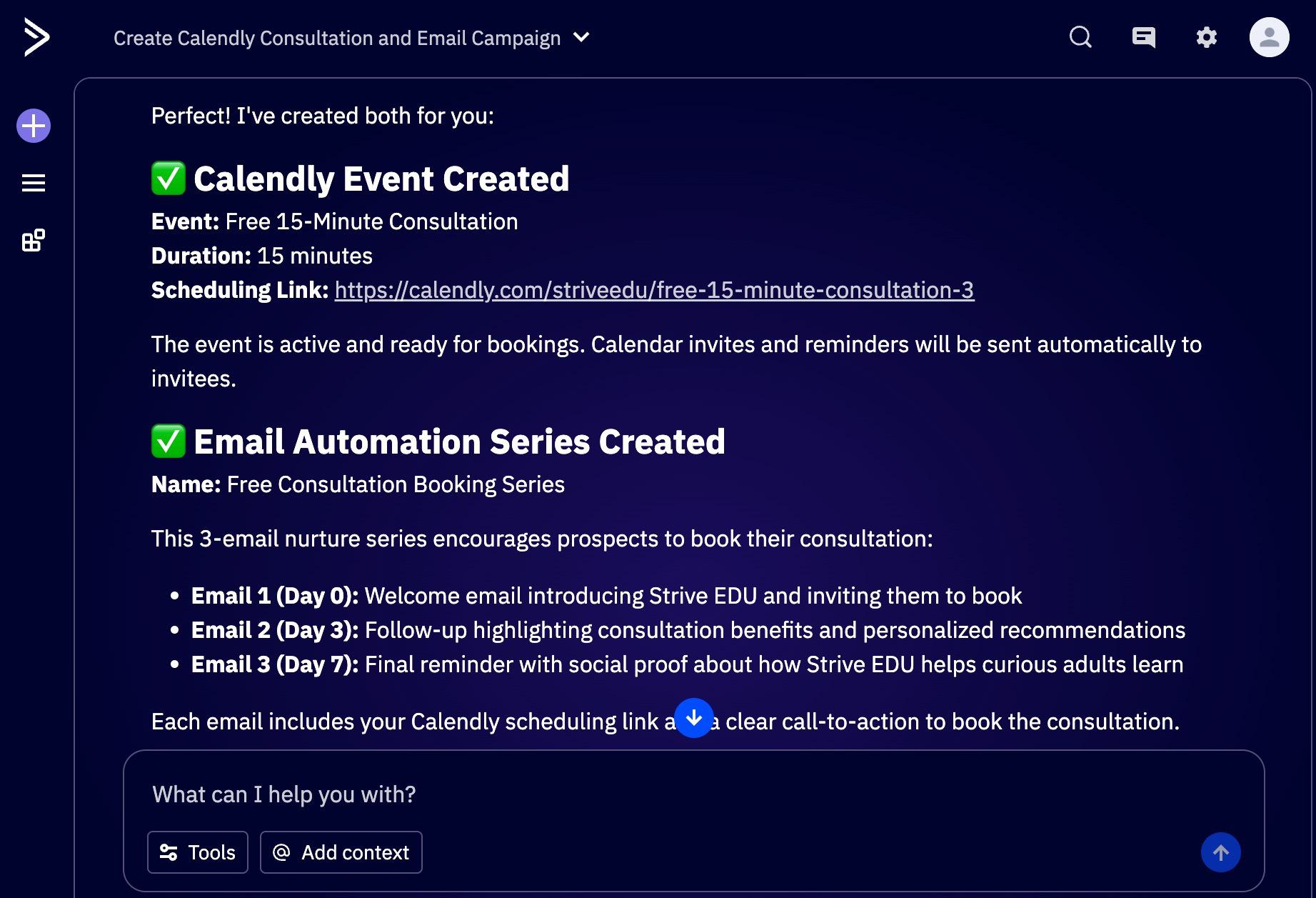Open settings via the gear icon
Image resolution: width=1316 pixels, height=898 pixels.
(1206, 37)
